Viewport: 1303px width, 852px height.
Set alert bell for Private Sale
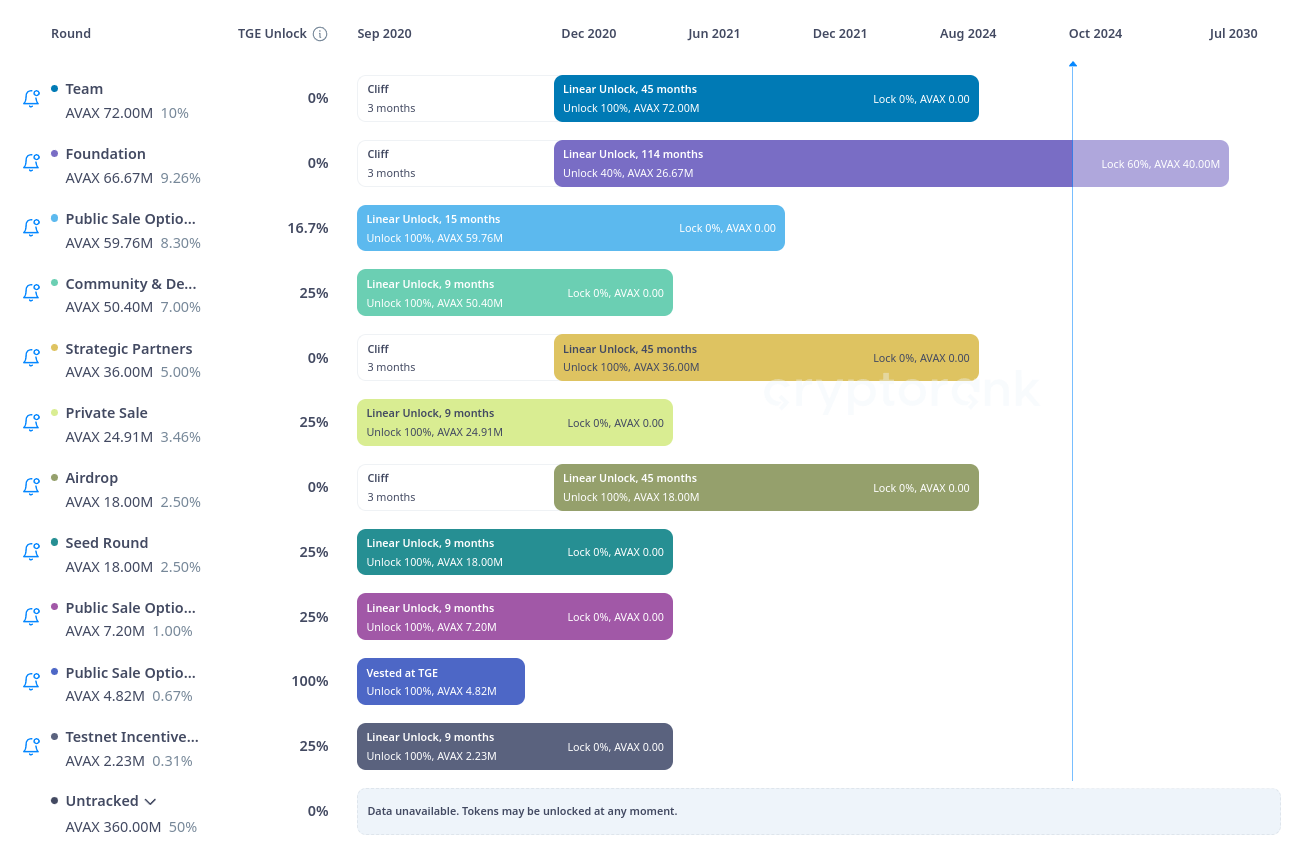click(31, 422)
